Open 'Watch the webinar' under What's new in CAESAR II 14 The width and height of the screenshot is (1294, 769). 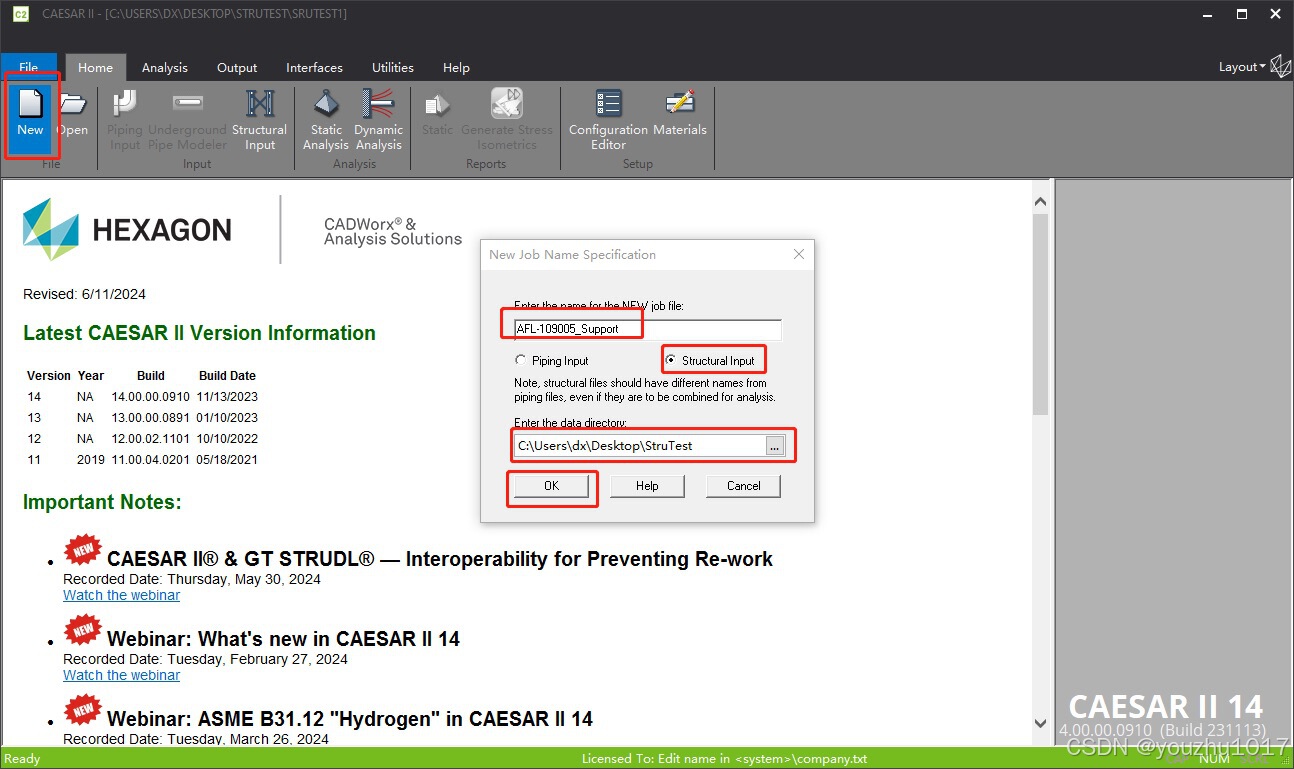coord(121,675)
